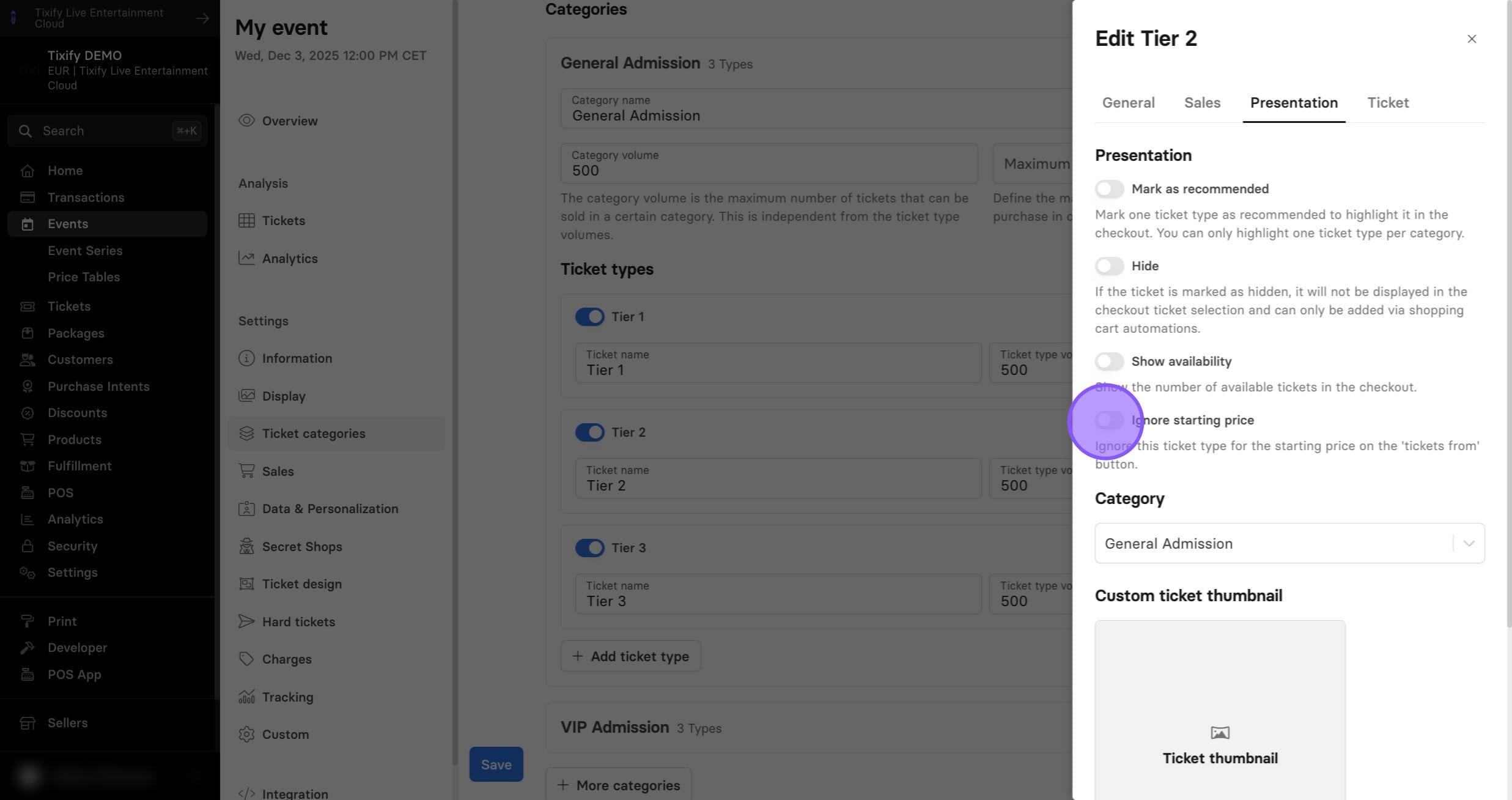The width and height of the screenshot is (1512, 800).
Task: Click the Print printer icon
Action: pos(27,621)
